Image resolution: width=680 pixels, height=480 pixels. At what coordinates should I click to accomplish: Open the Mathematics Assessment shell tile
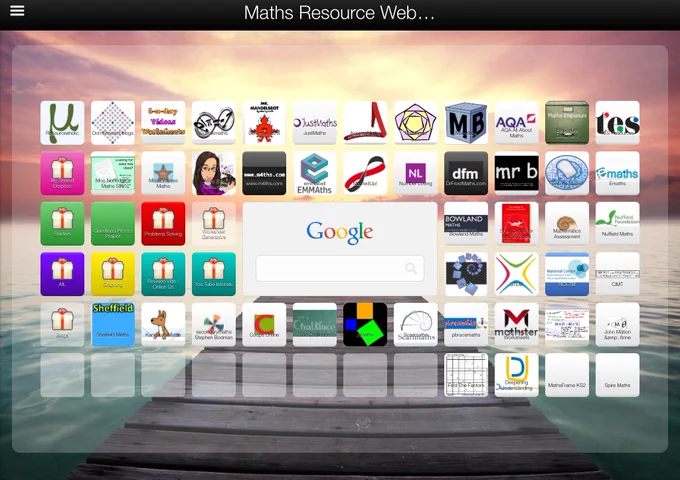(x=567, y=224)
